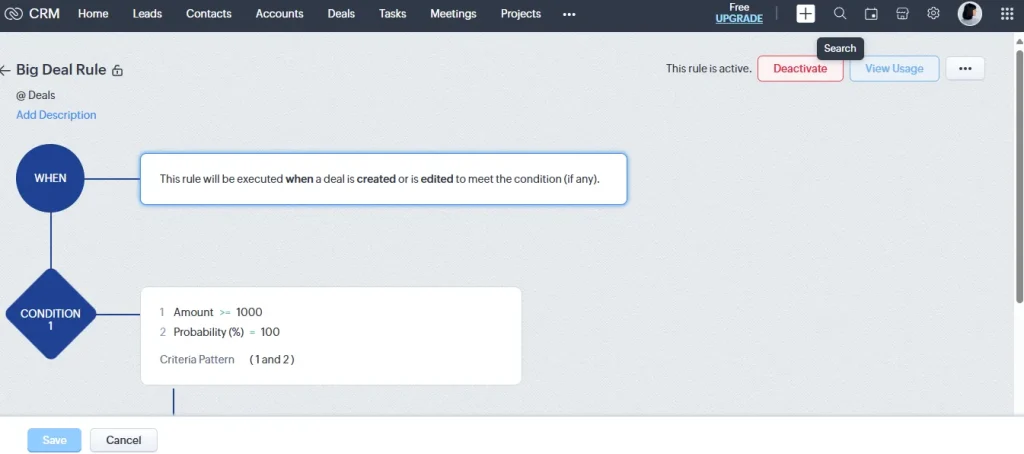Click the Probability (%) = 100 criterion

click(x=219, y=332)
